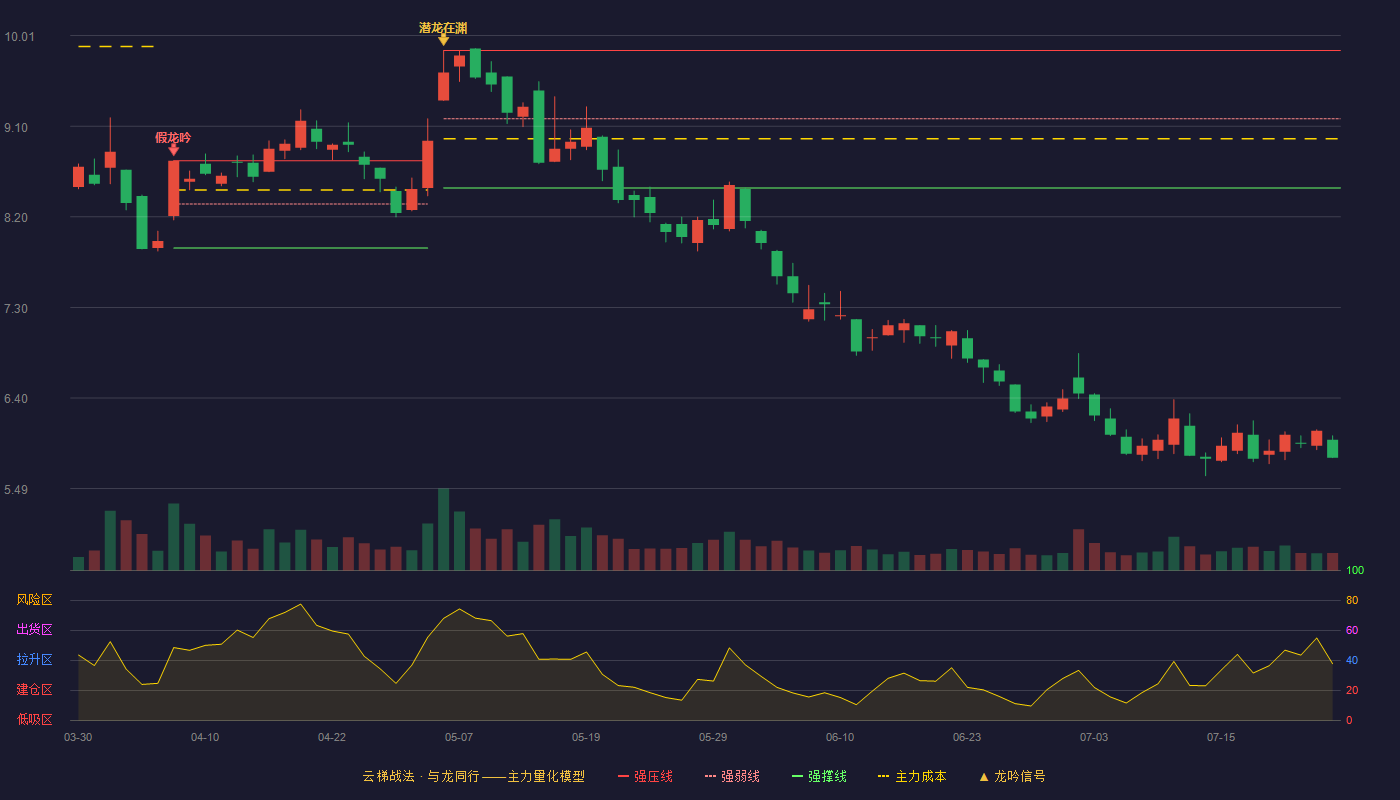Select the 风险区 zone label
The image size is (1400, 800).
point(34,600)
